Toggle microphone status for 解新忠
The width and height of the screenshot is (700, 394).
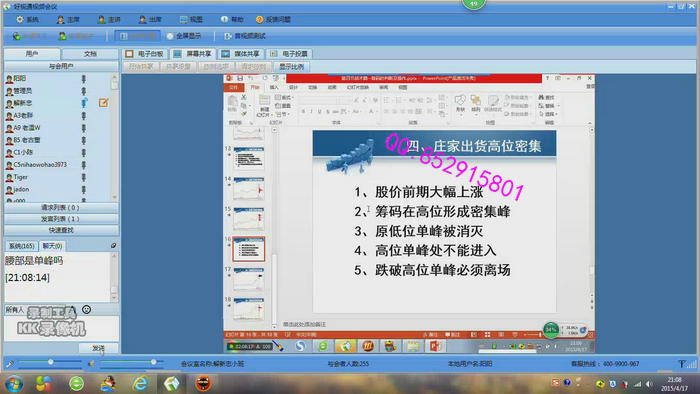click(83, 103)
